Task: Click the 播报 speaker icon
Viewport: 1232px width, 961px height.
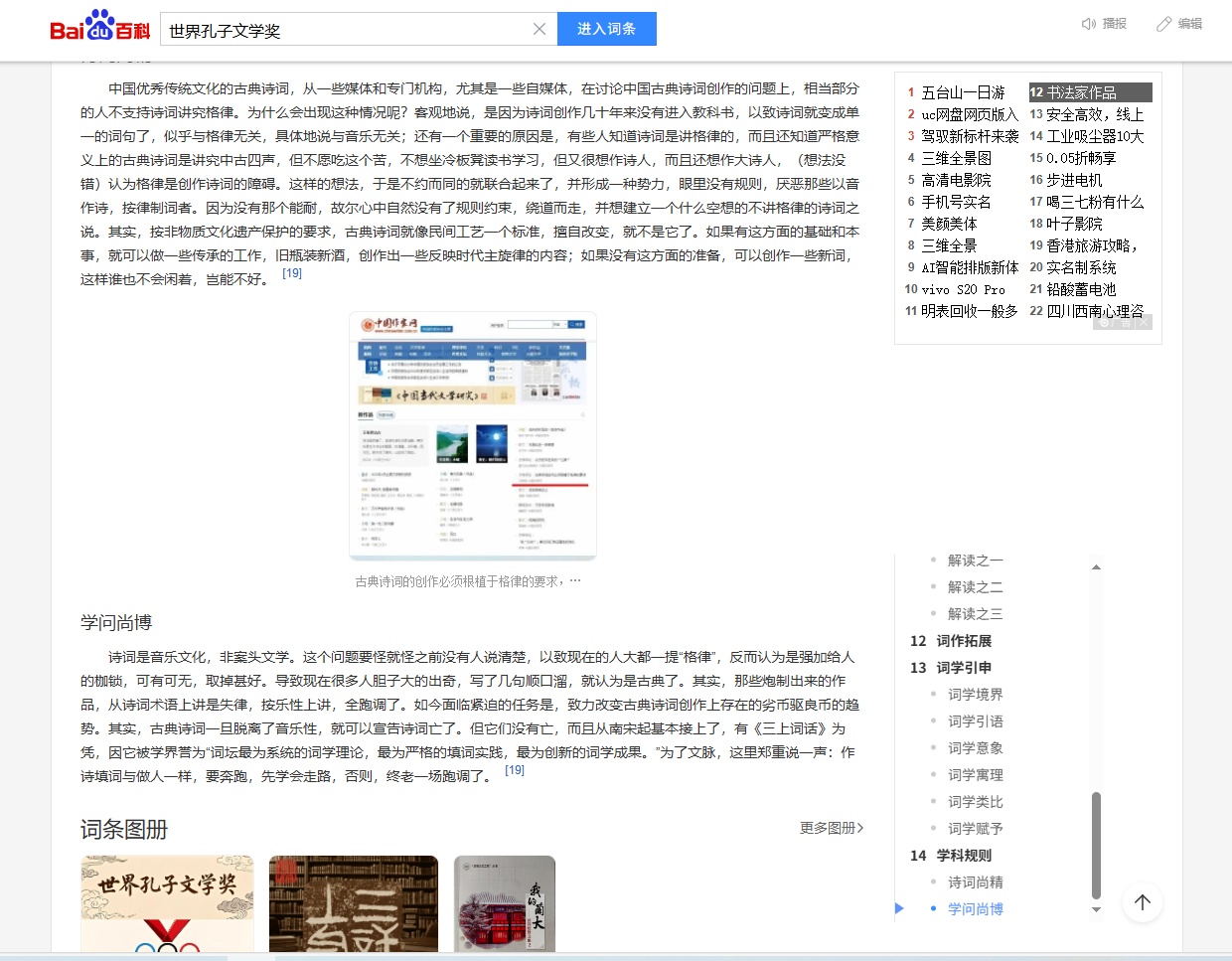Action: click(x=1089, y=24)
